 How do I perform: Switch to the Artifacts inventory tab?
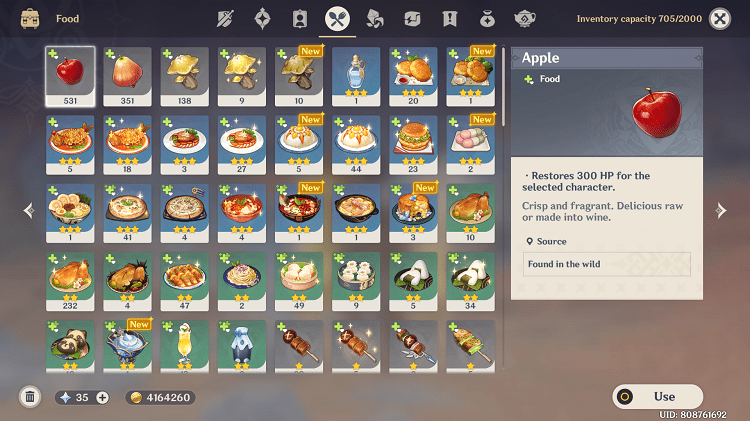[262, 19]
